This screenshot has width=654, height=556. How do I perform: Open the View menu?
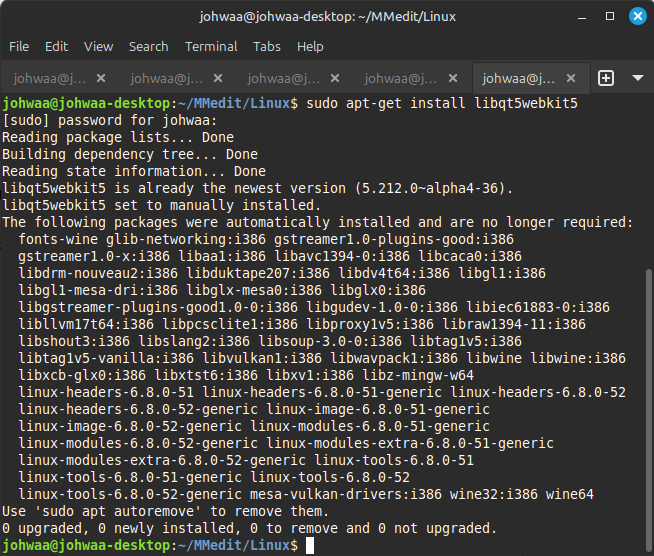98,46
